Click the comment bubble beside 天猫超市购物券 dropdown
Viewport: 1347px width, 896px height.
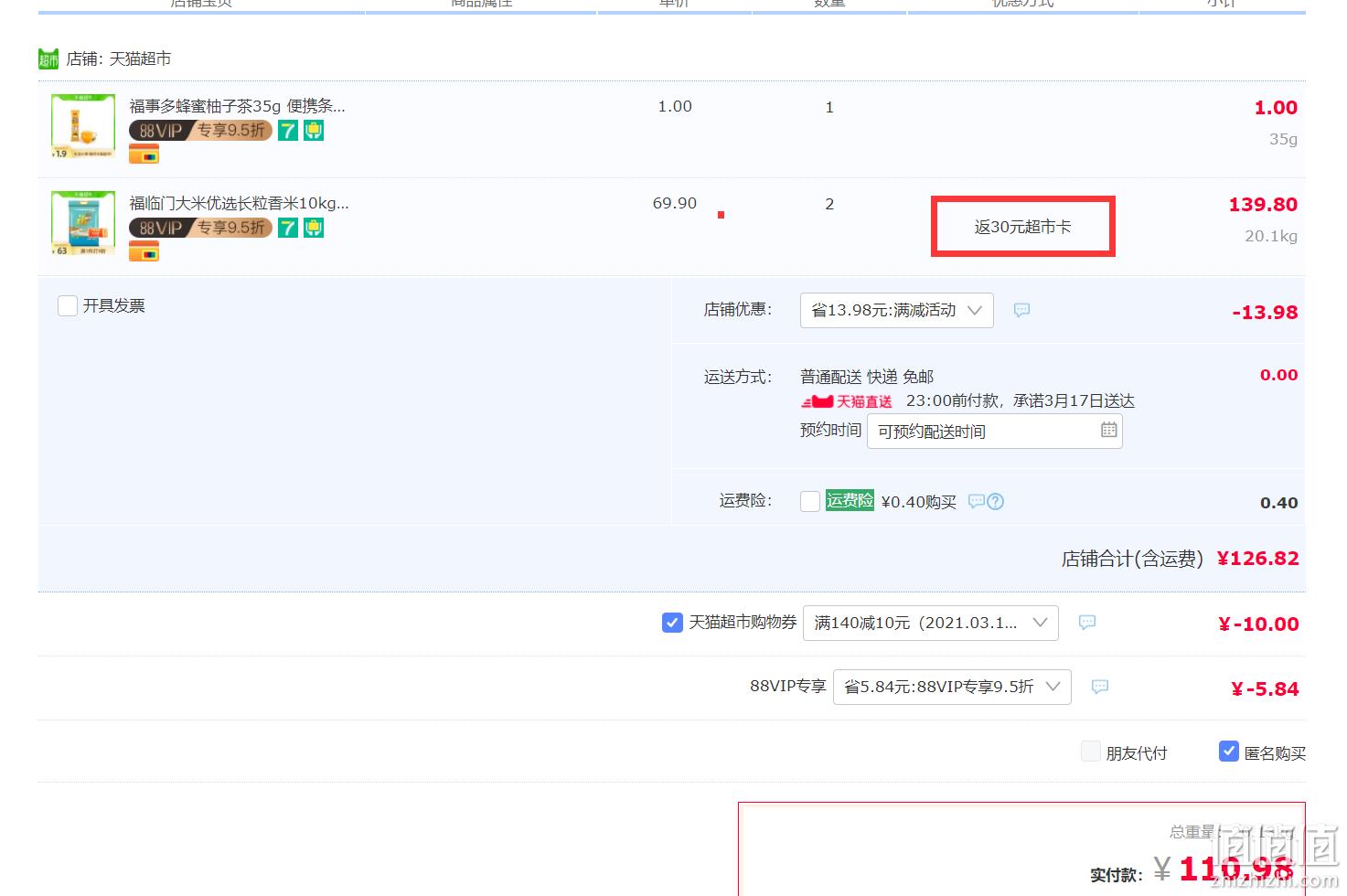pyautogui.click(x=1087, y=623)
